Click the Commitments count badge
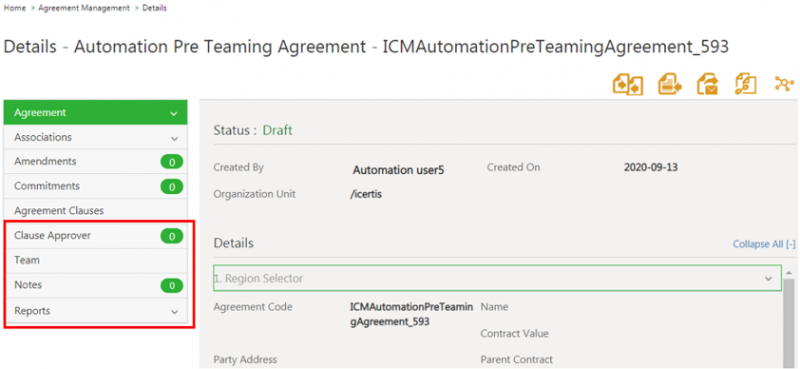This screenshot has width=800, height=369. [x=172, y=187]
